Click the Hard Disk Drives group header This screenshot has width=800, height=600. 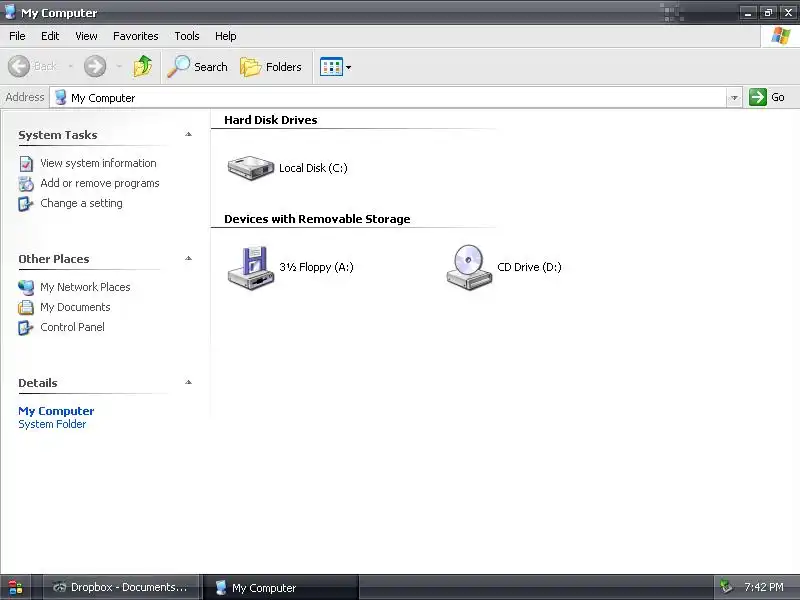pyautogui.click(x=270, y=120)
